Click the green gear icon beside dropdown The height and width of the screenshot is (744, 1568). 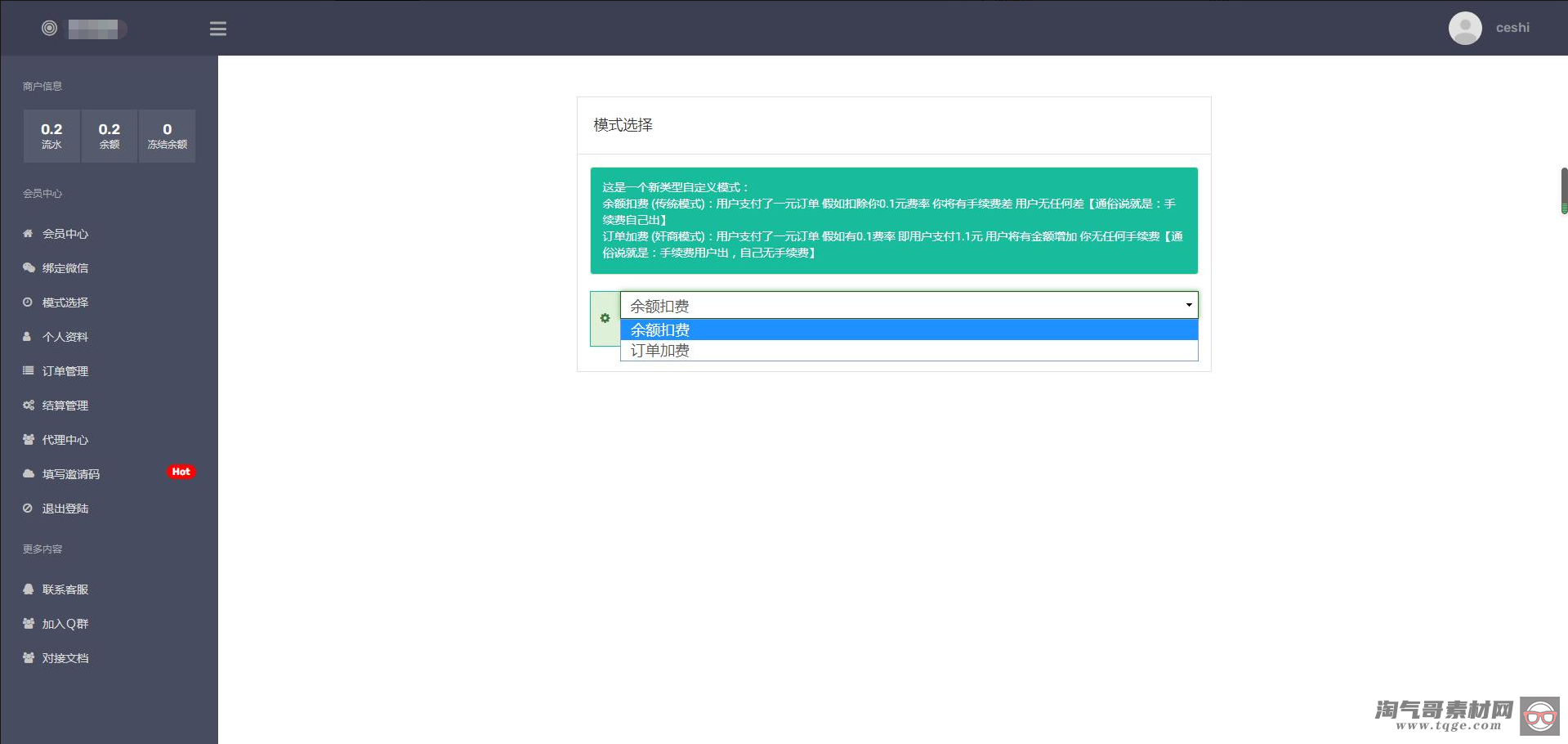pos(605,318)
